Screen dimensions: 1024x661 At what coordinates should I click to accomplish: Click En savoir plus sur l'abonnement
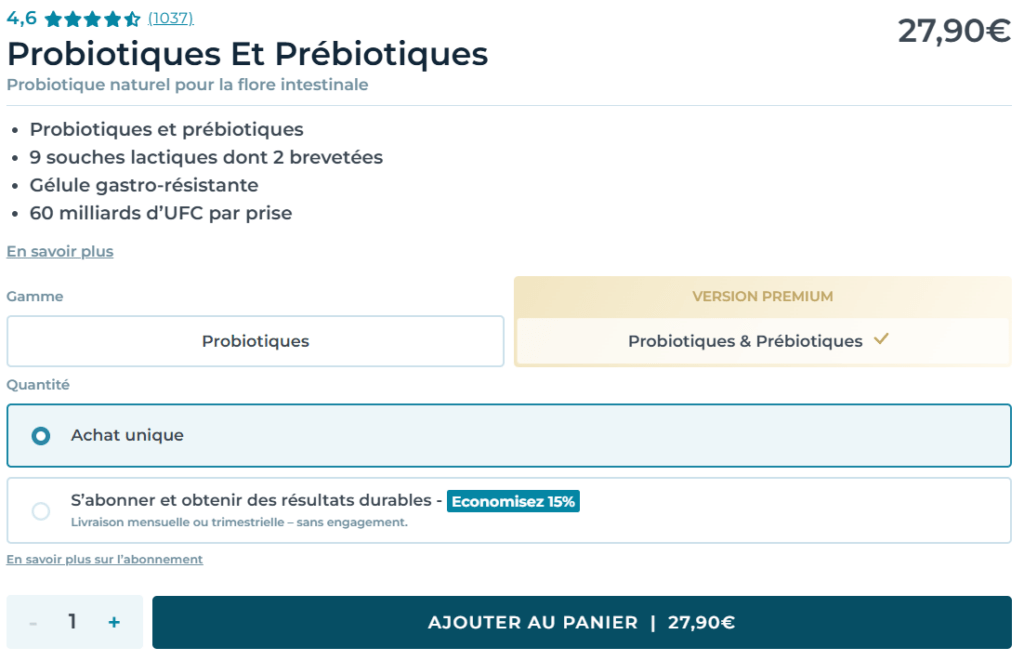104,560
